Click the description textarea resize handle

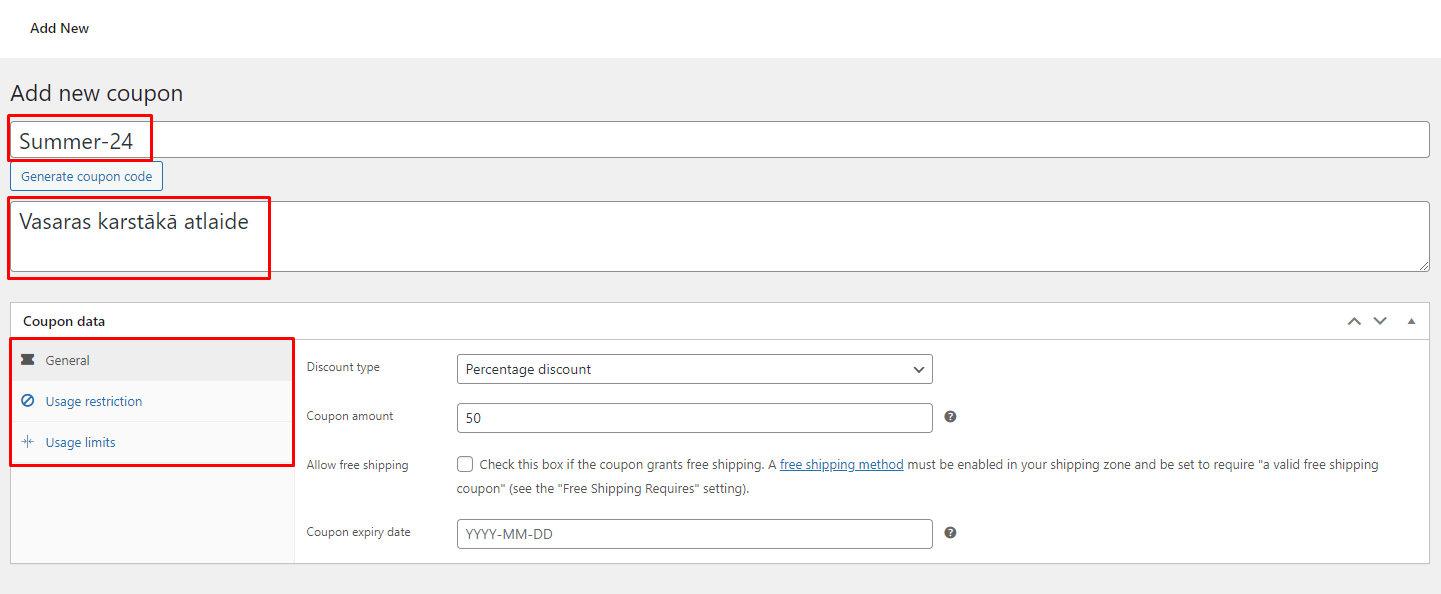tap(1424, 266)
